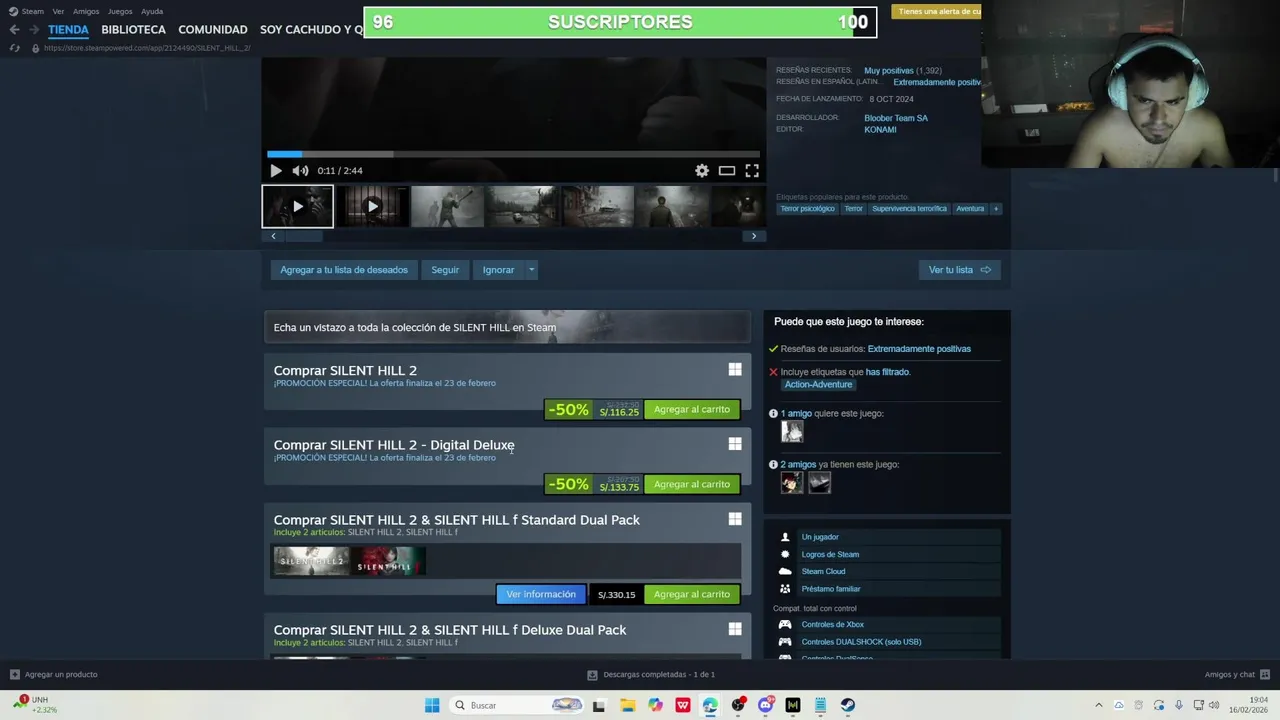Click the Action-Adventure filtered tag
This screenshot has height=720, width=1280.
pos(818,385)
